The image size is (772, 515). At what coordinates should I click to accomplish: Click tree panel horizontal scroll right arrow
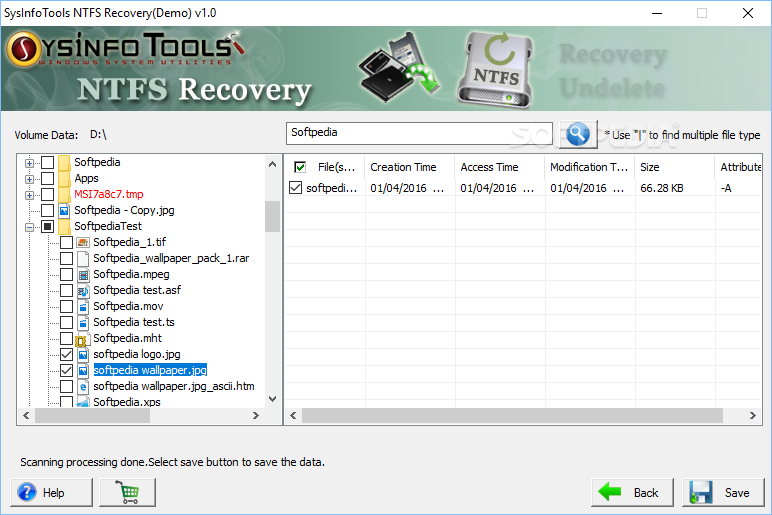point(256,416)
